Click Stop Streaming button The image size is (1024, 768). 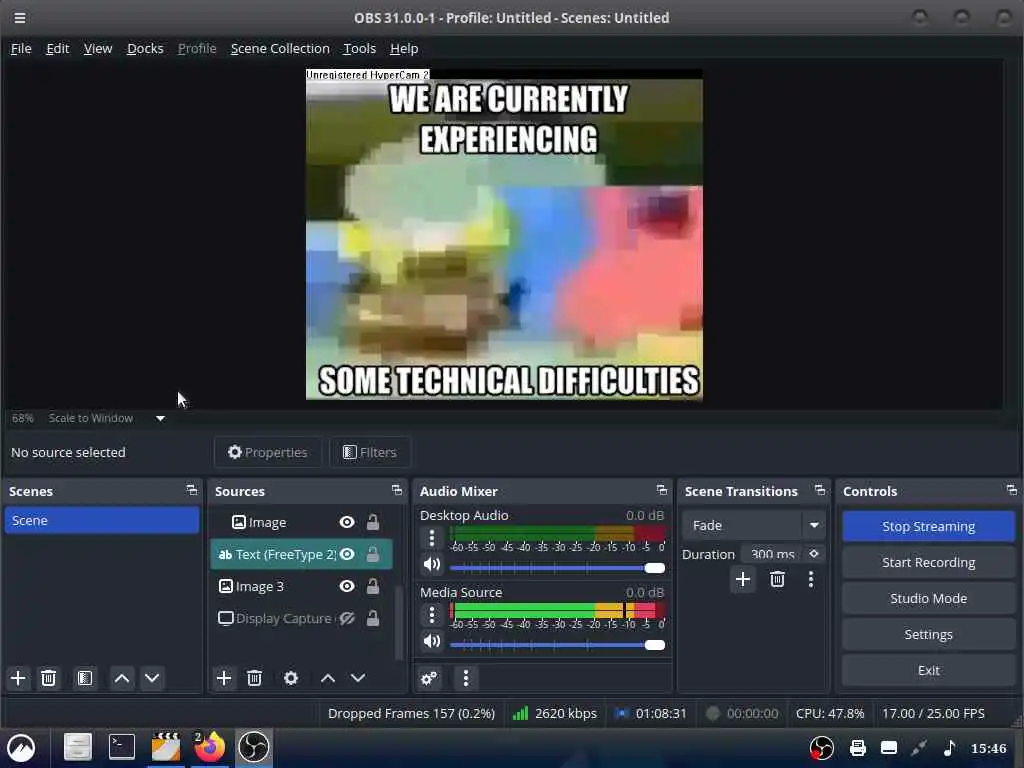pyautogui.click(x=929, y=526)
